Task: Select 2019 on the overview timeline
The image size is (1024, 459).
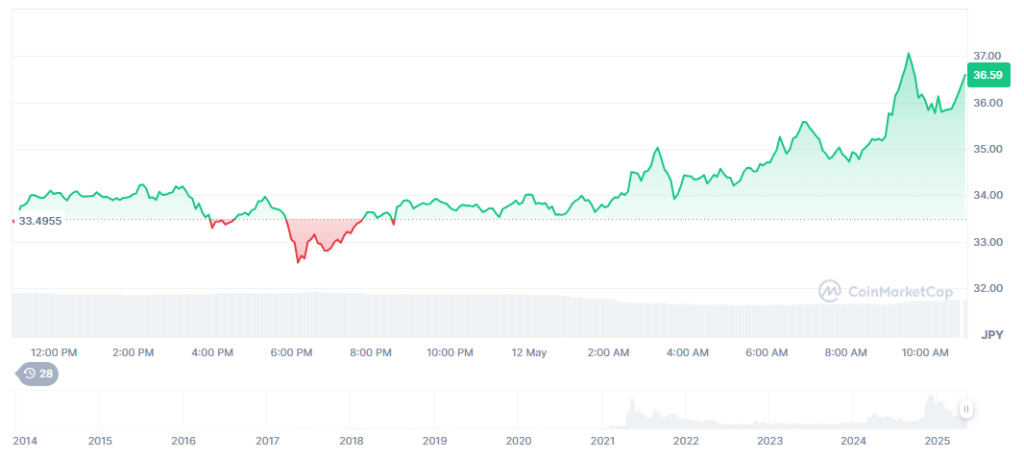Action: pyautogui.click(x=435, y=441)
